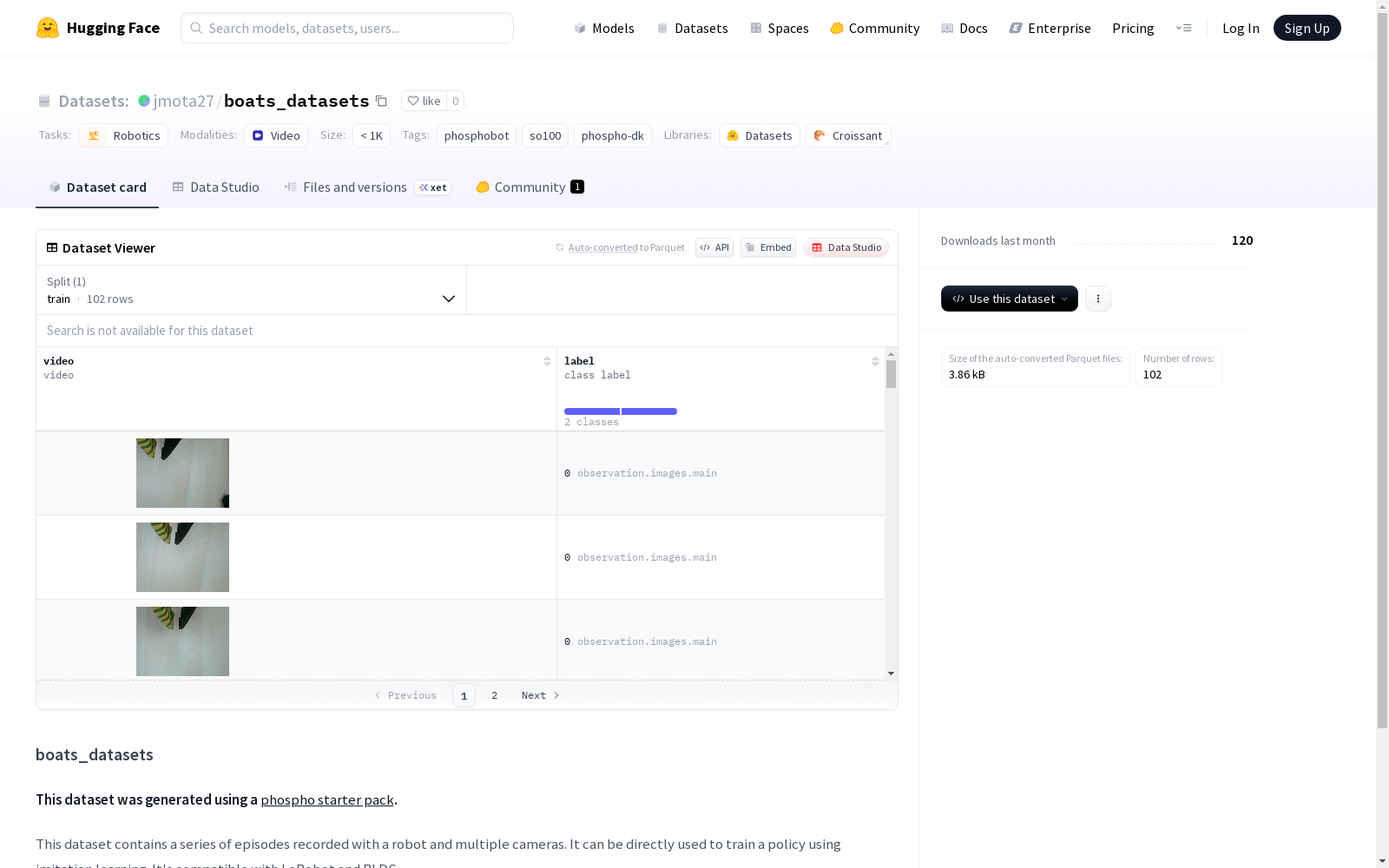This screenshot has width=1389, height=868.
Task: Open the Datasets library tag
Action: (x=760, y=135)
